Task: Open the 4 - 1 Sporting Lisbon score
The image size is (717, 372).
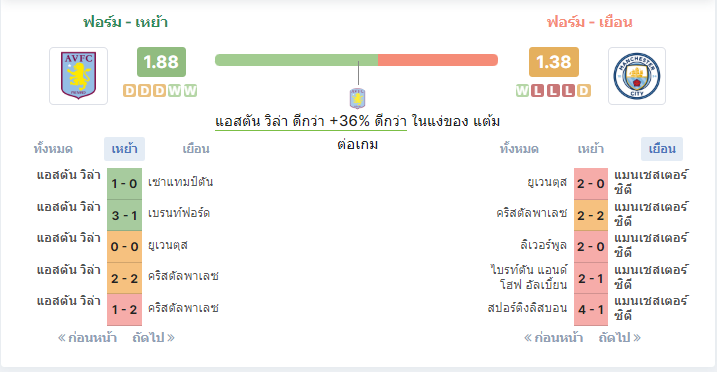Action: 591,309
